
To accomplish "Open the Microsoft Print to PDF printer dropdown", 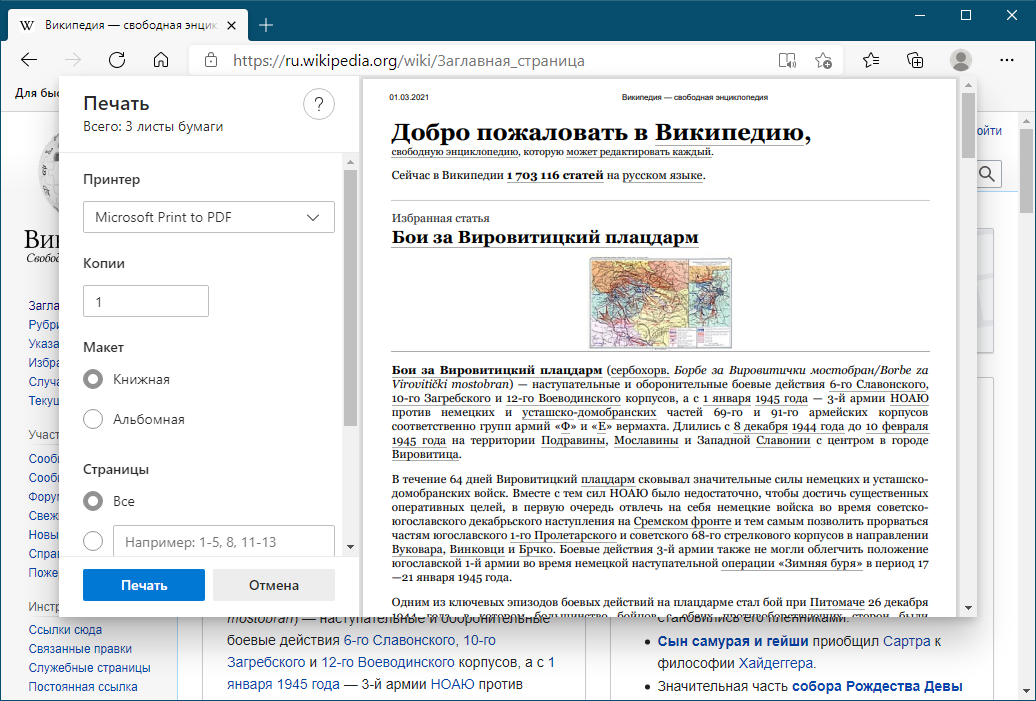I will (209, 217).
